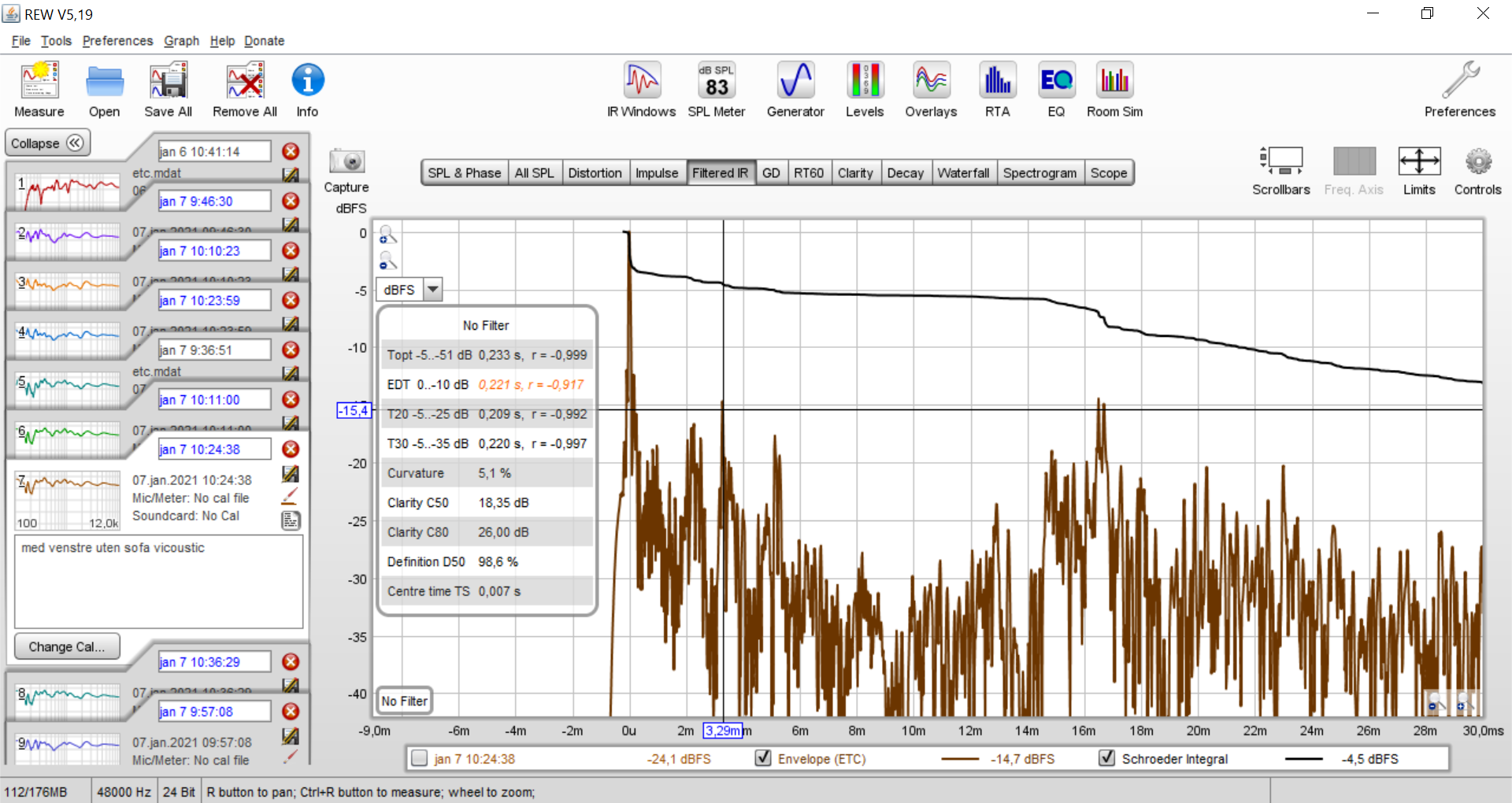Click Envelope (ETC) brown line color sample
Viewport: 1512px width, 803px height.
(x=960, y=759)
